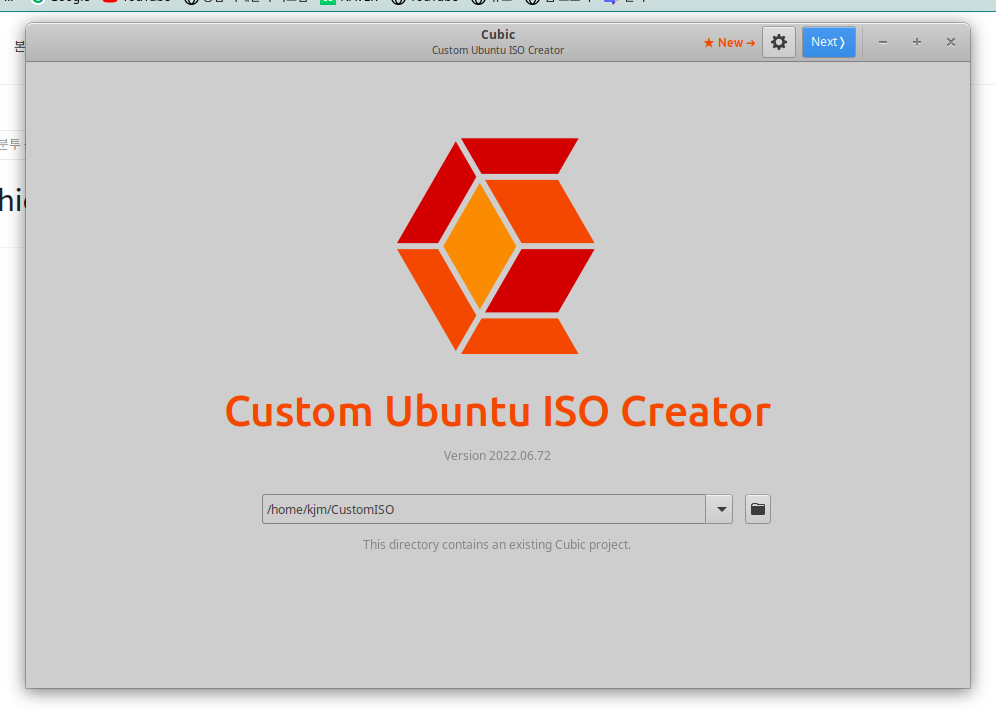Maximize the Cubic window with plus icon
This screenshot has height=717, width=996.
917,42
